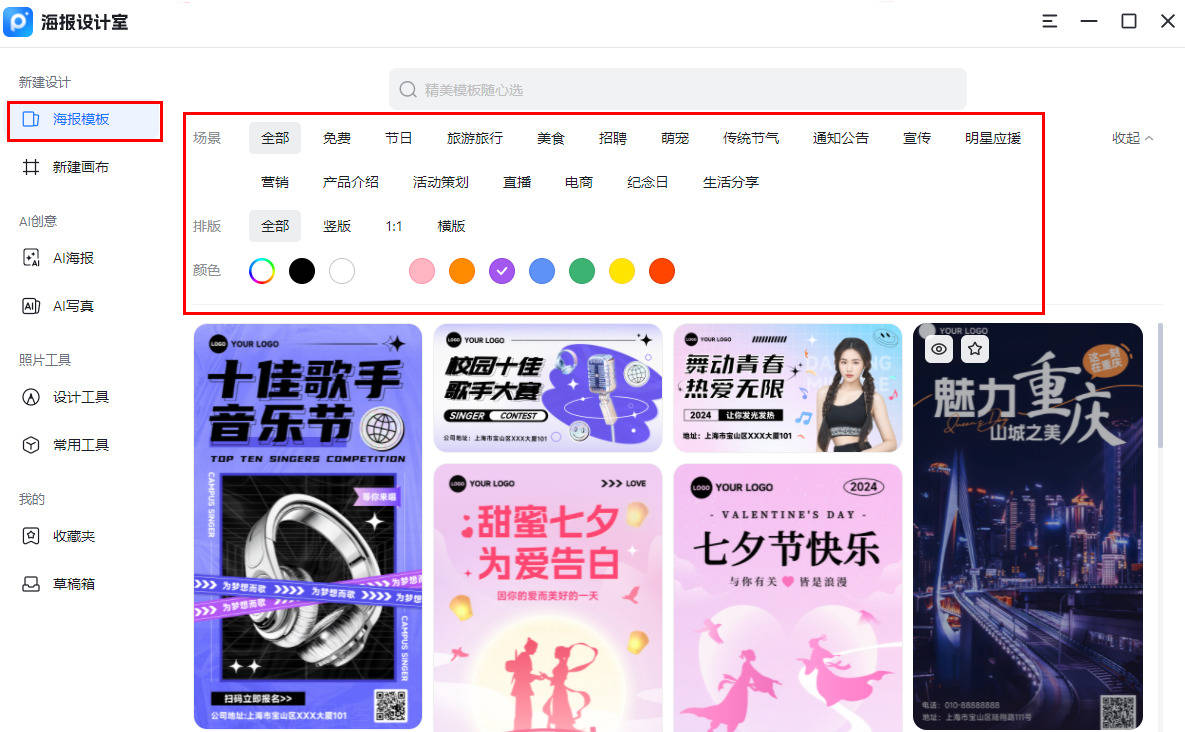Deselect the checked purple color swatch
The image size is (1185, 732).
tap(502, 270)
